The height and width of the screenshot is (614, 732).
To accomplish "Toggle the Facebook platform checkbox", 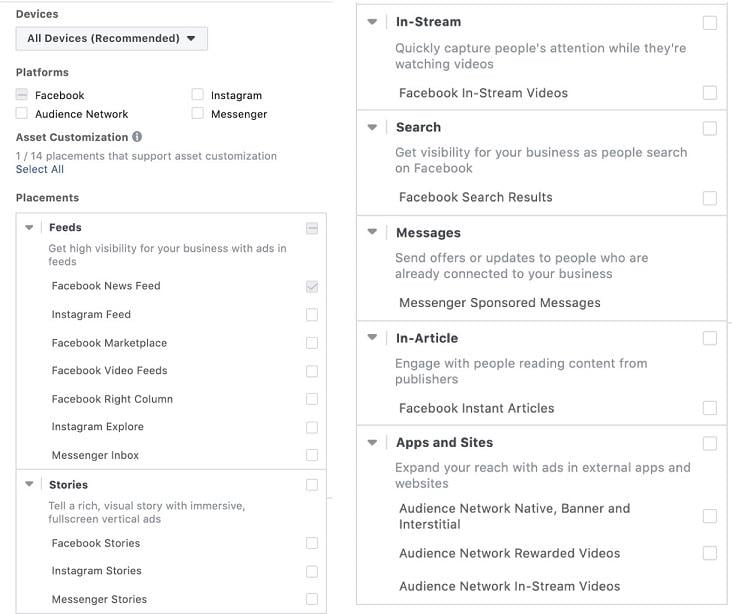I will pos(21,95).
